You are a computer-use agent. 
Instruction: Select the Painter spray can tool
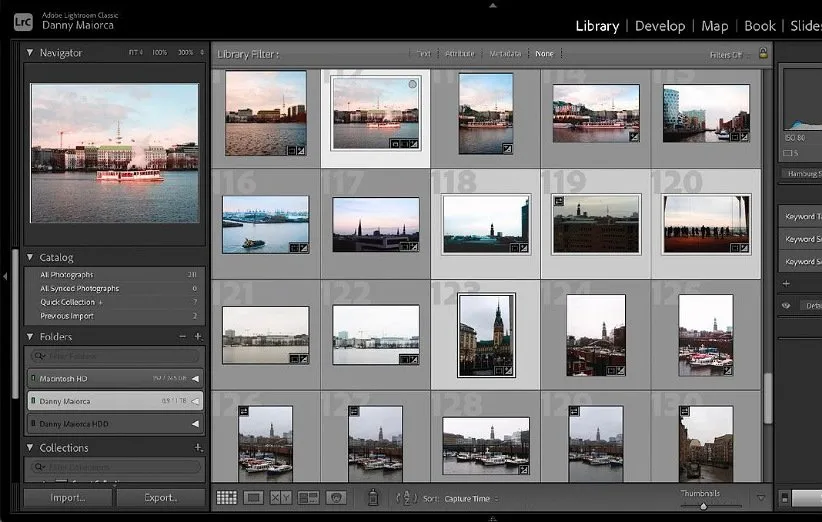pos(373,497)
